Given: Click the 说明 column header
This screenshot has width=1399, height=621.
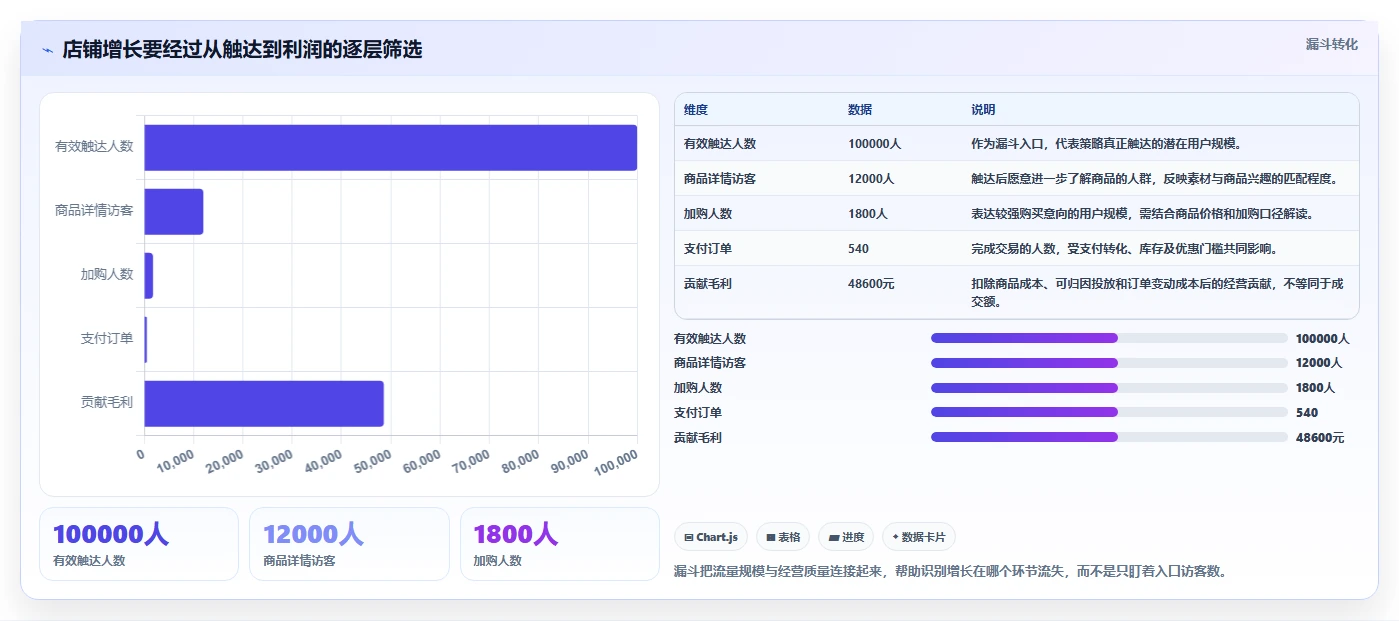Looking at the screenshot, I should pyautogui.click(x=983, y=110).
